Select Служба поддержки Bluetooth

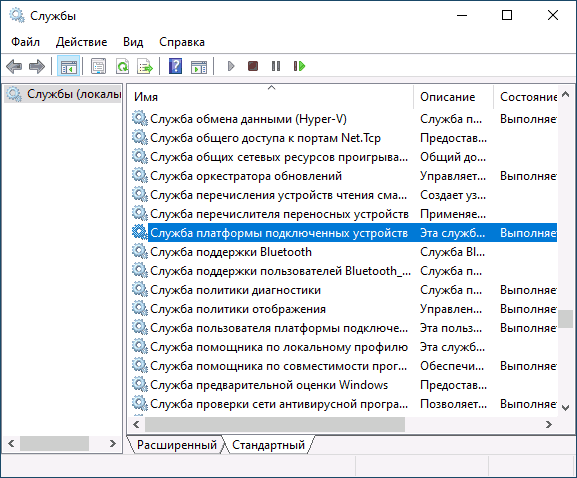point(344,252)
